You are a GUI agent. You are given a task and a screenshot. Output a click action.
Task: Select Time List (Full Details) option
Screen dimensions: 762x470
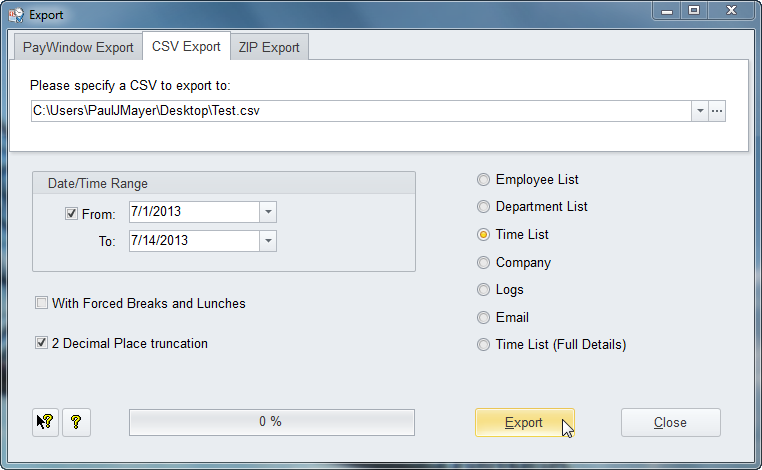click(x=484, y=345)
